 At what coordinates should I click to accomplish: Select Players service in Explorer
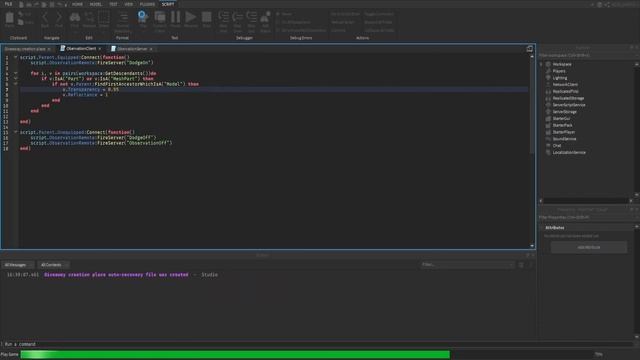559,71
